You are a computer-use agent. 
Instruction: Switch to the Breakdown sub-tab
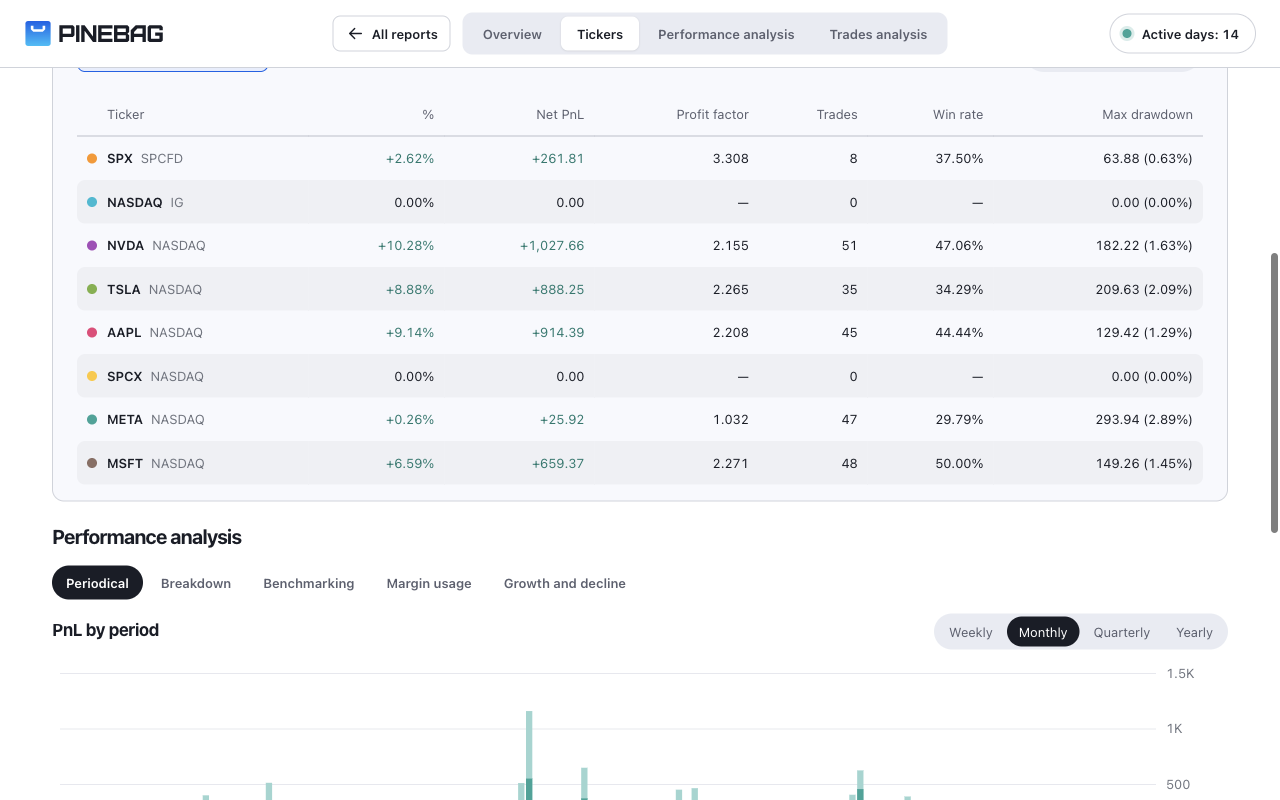tap(196, 583)
